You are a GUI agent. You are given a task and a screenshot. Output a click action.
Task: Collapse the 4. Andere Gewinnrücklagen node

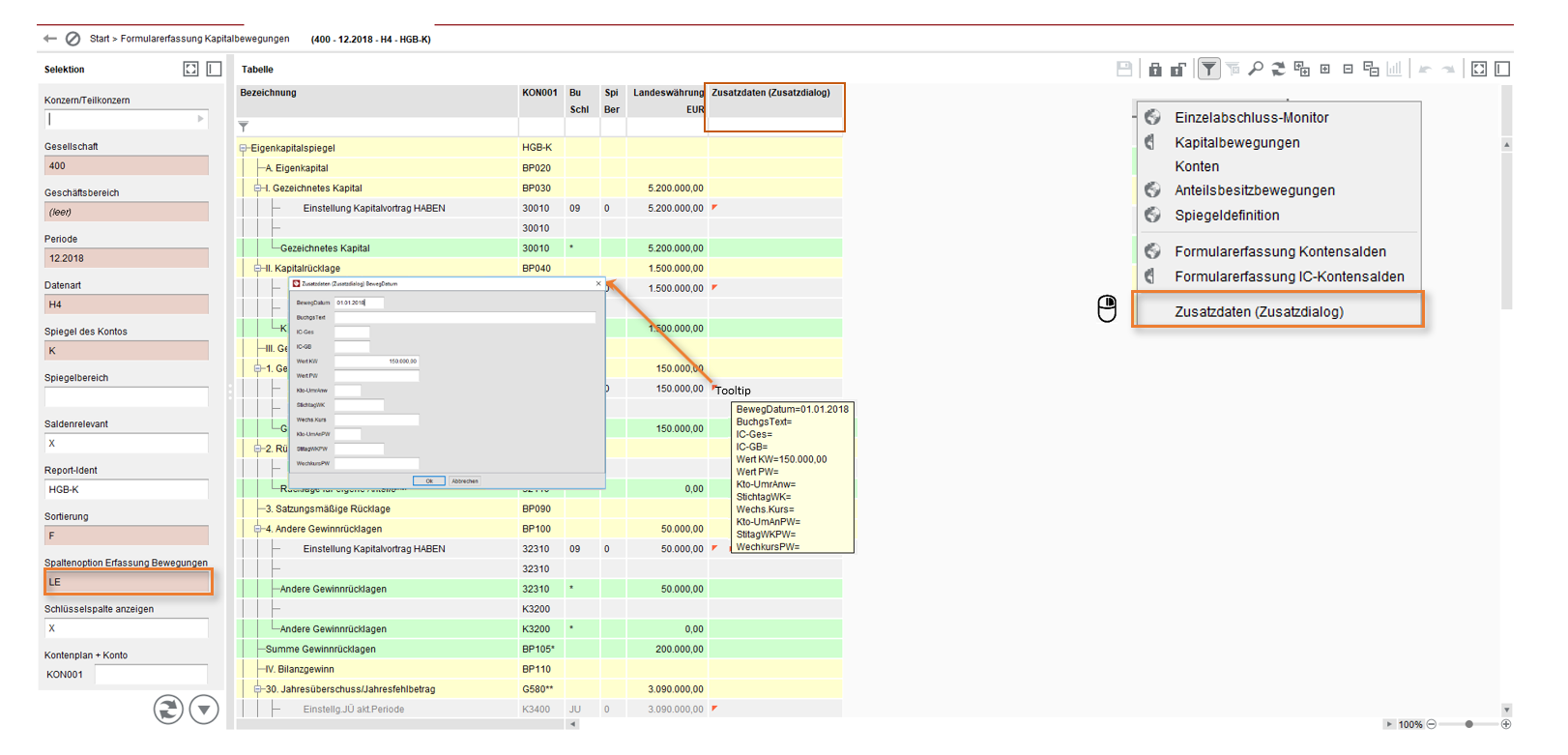(258, 529)
